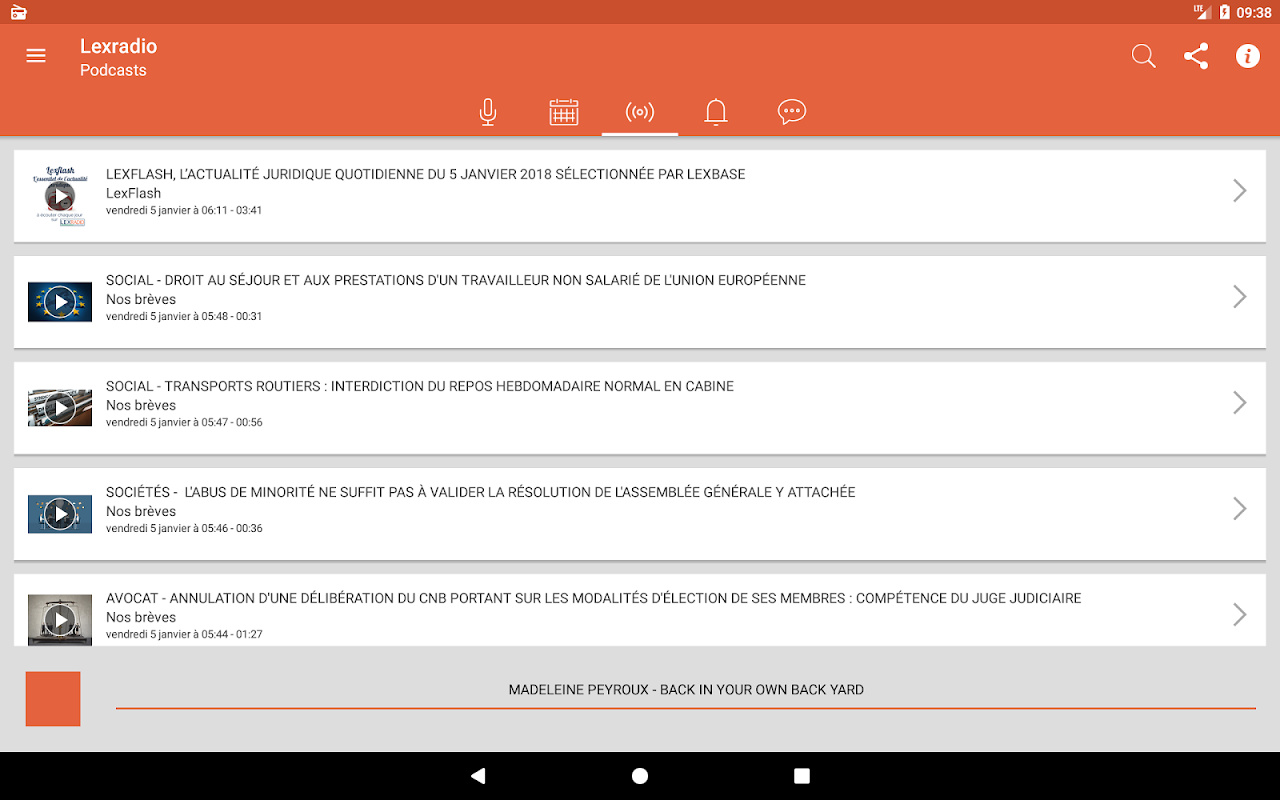Select the 'vendredi 5 janvier à 05:44 - 01:27' text
The height and width of the screenshot is (800, 1280).
pos(184,635)
